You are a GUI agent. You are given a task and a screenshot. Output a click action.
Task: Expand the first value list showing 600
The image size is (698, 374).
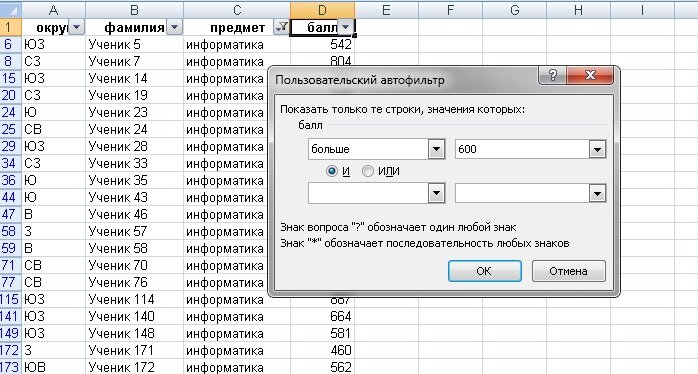click(x=597, y=149)
